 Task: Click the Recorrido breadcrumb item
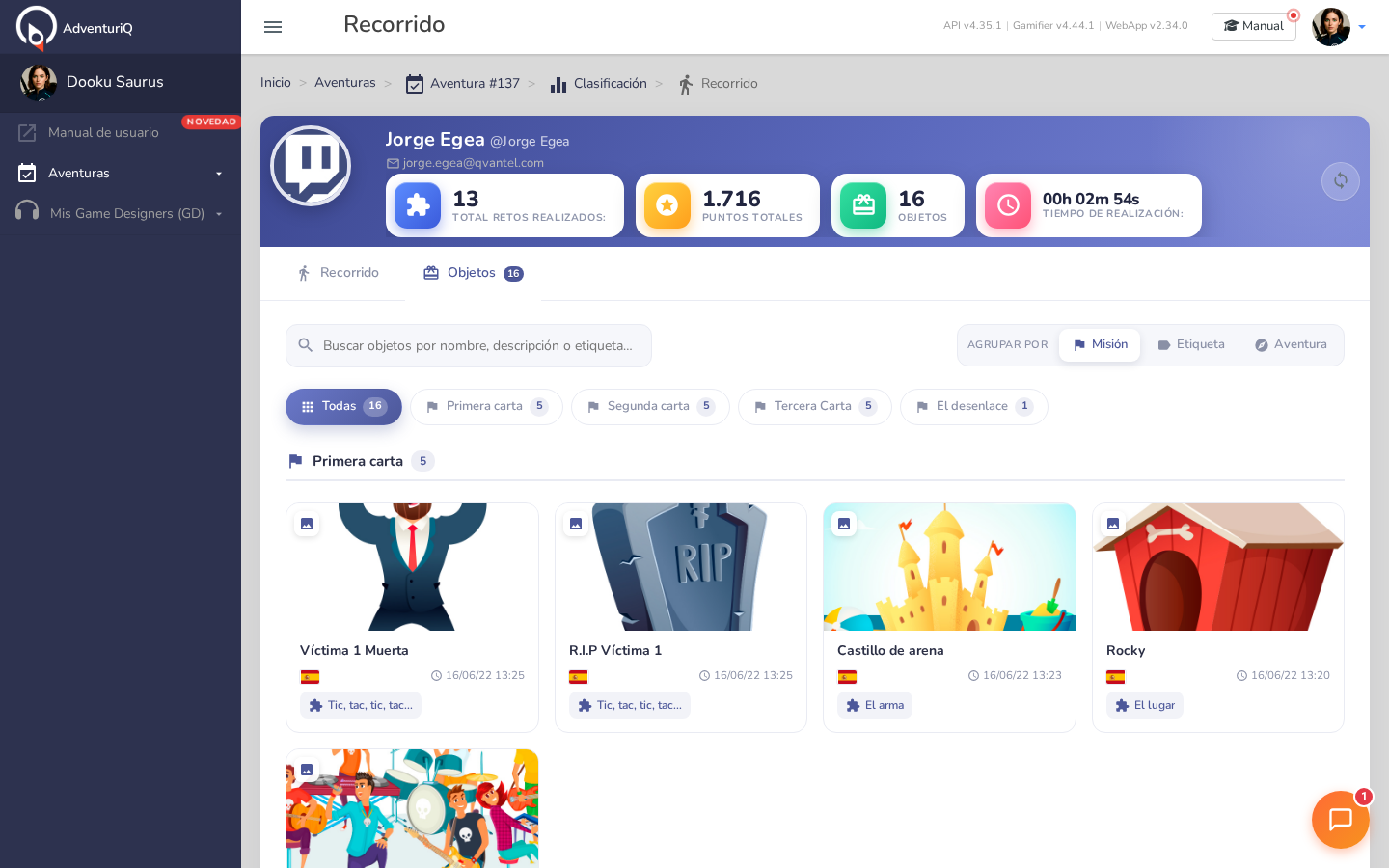[x=719, y=84]
